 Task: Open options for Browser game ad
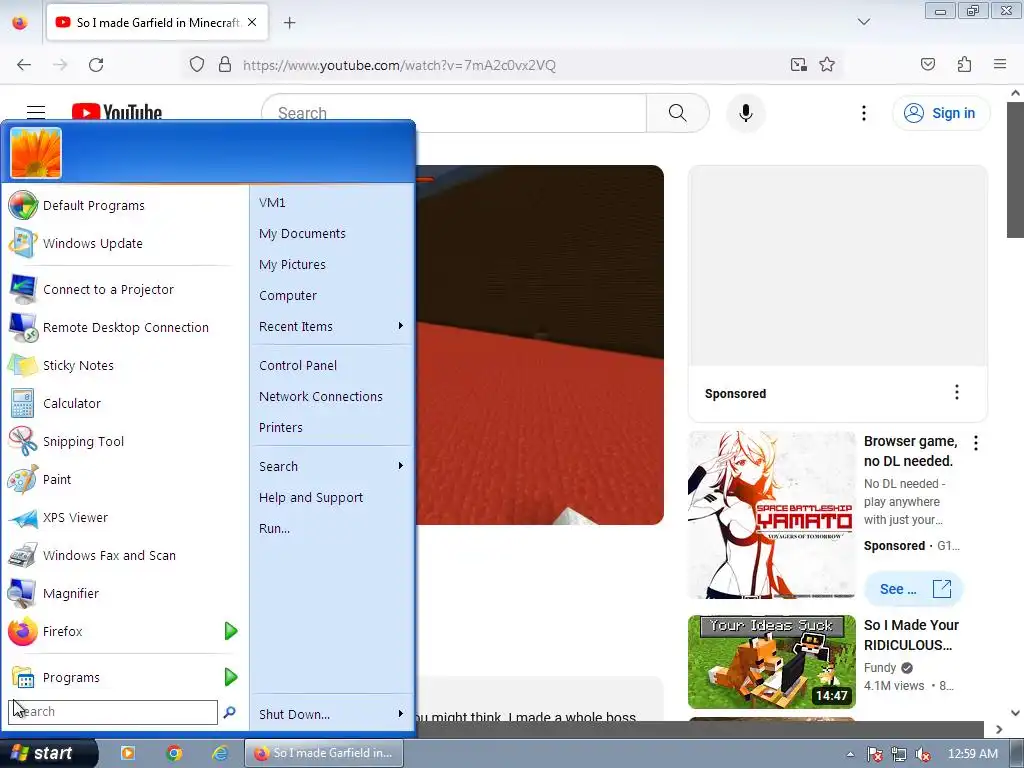coord(976,443)
